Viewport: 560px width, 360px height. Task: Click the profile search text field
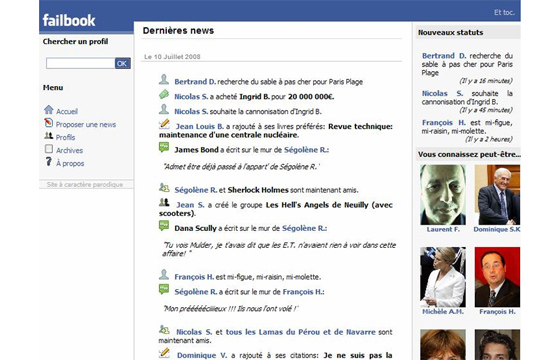tap(80, 64)
